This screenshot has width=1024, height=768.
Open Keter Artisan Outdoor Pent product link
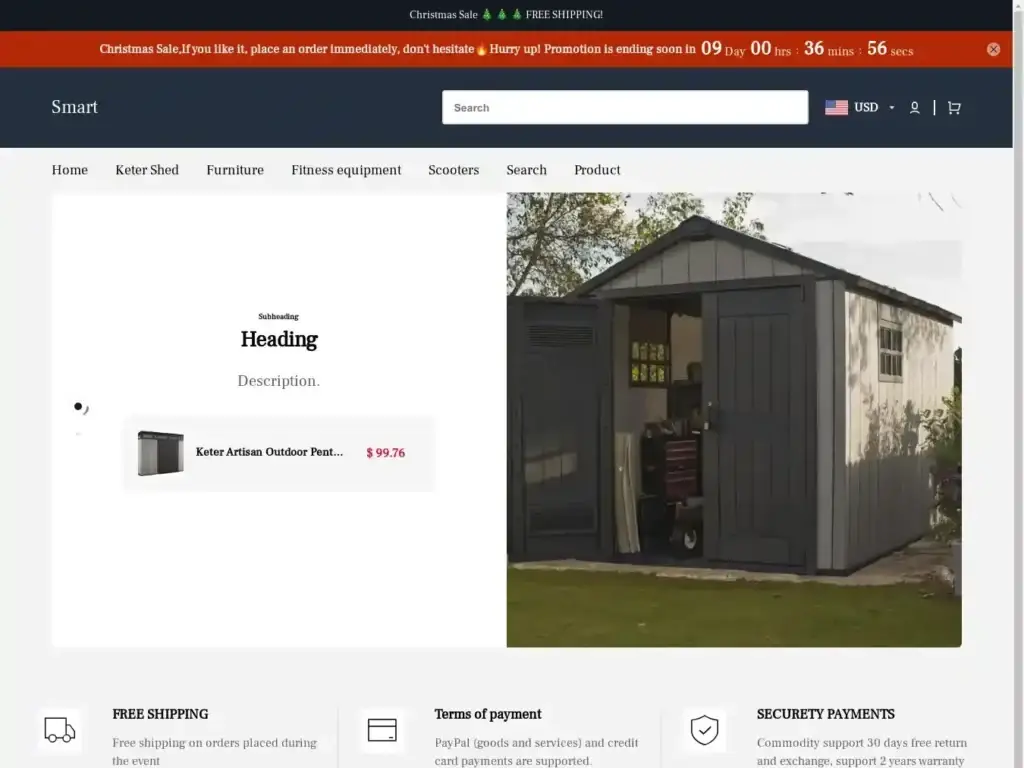(x=269, y=452)
